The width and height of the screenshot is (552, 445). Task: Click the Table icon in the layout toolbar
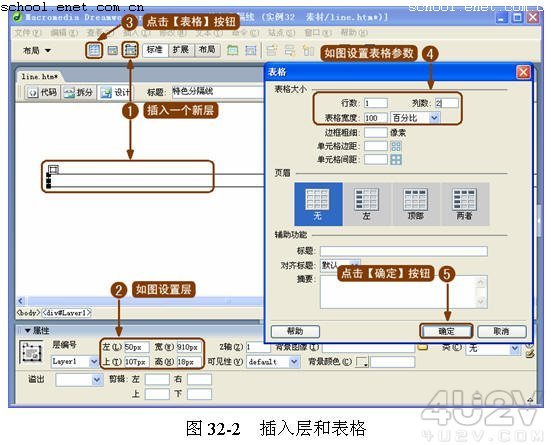pyautogui.click(x=94, y=50)
